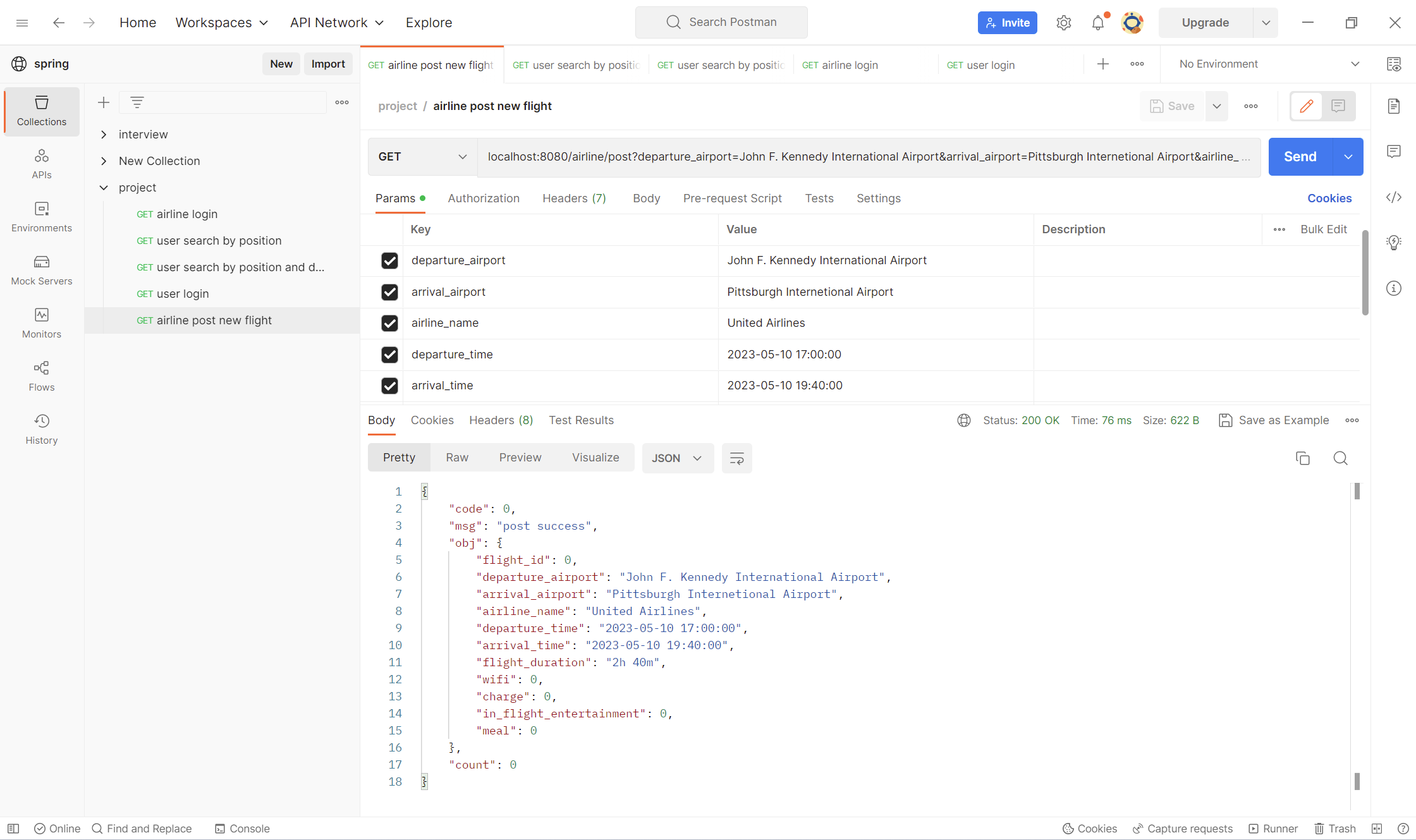Open the comment mode icon beside pencil
Image resolution: width=1416 pixels, height=840 pixels.
pos(1338,106)
